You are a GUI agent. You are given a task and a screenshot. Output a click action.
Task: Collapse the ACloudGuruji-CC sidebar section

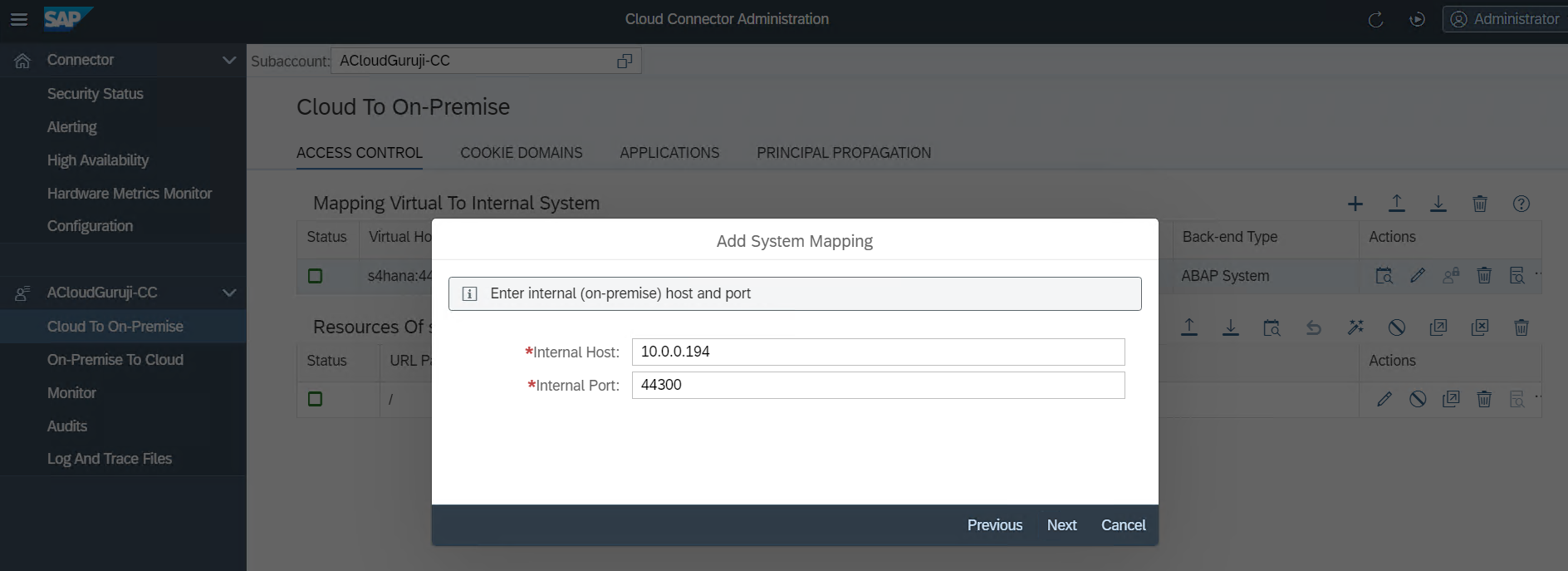point(229,293)
